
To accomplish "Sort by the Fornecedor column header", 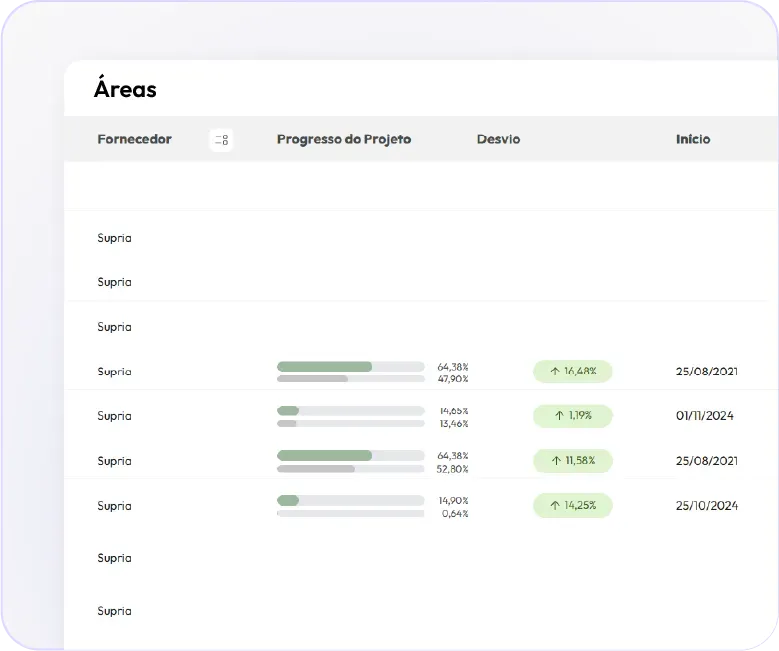I will click(x=134, y=140).
